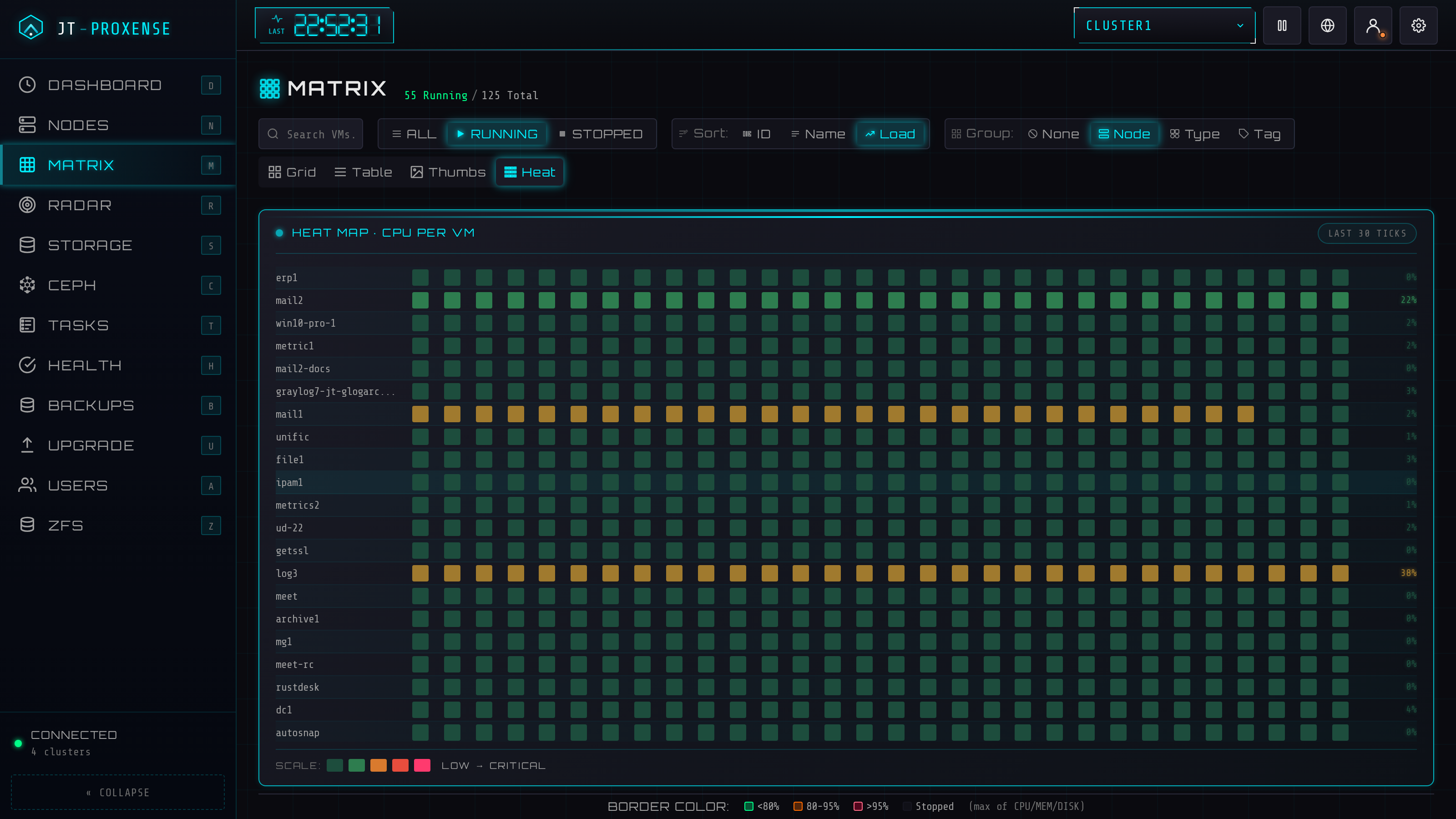The height and width of the screenshot is (819, 1456).
Task: Focus the Search VMs field
Action: tap(311, 134)
